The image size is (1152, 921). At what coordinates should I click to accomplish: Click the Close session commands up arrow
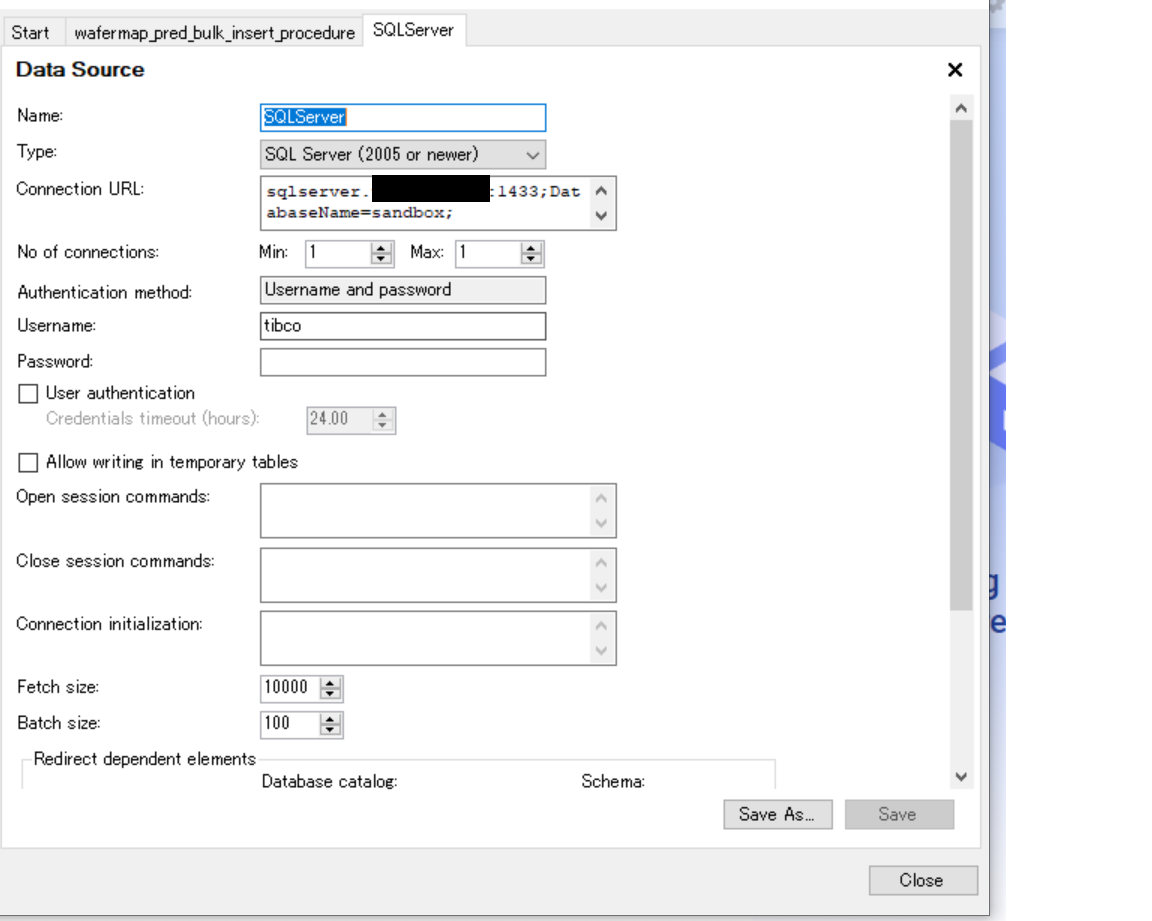point(602,563)
